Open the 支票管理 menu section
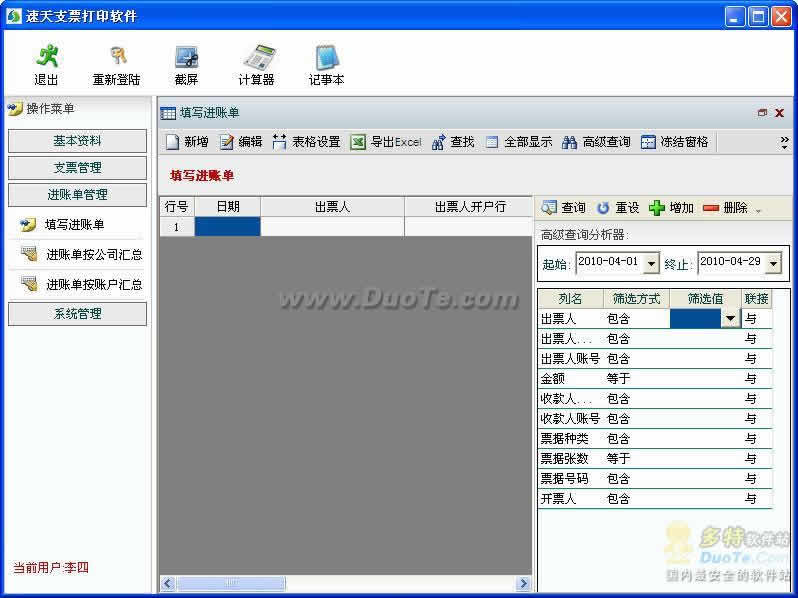The width and height of the screenshot is (798, 598). pos(77,168)
